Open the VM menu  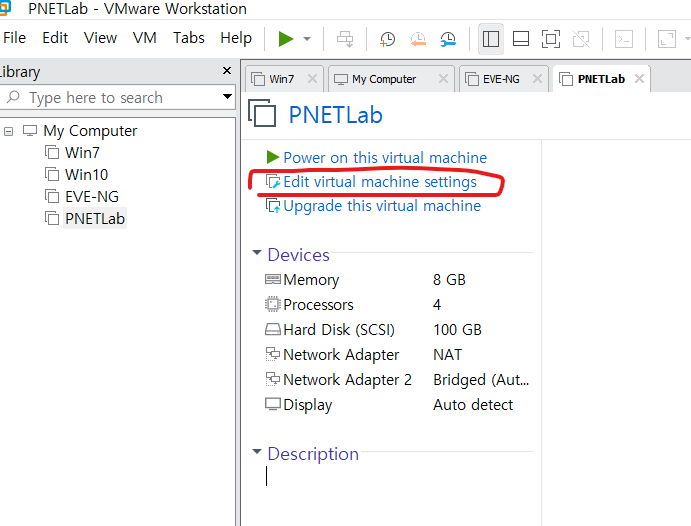coord(145,38)
